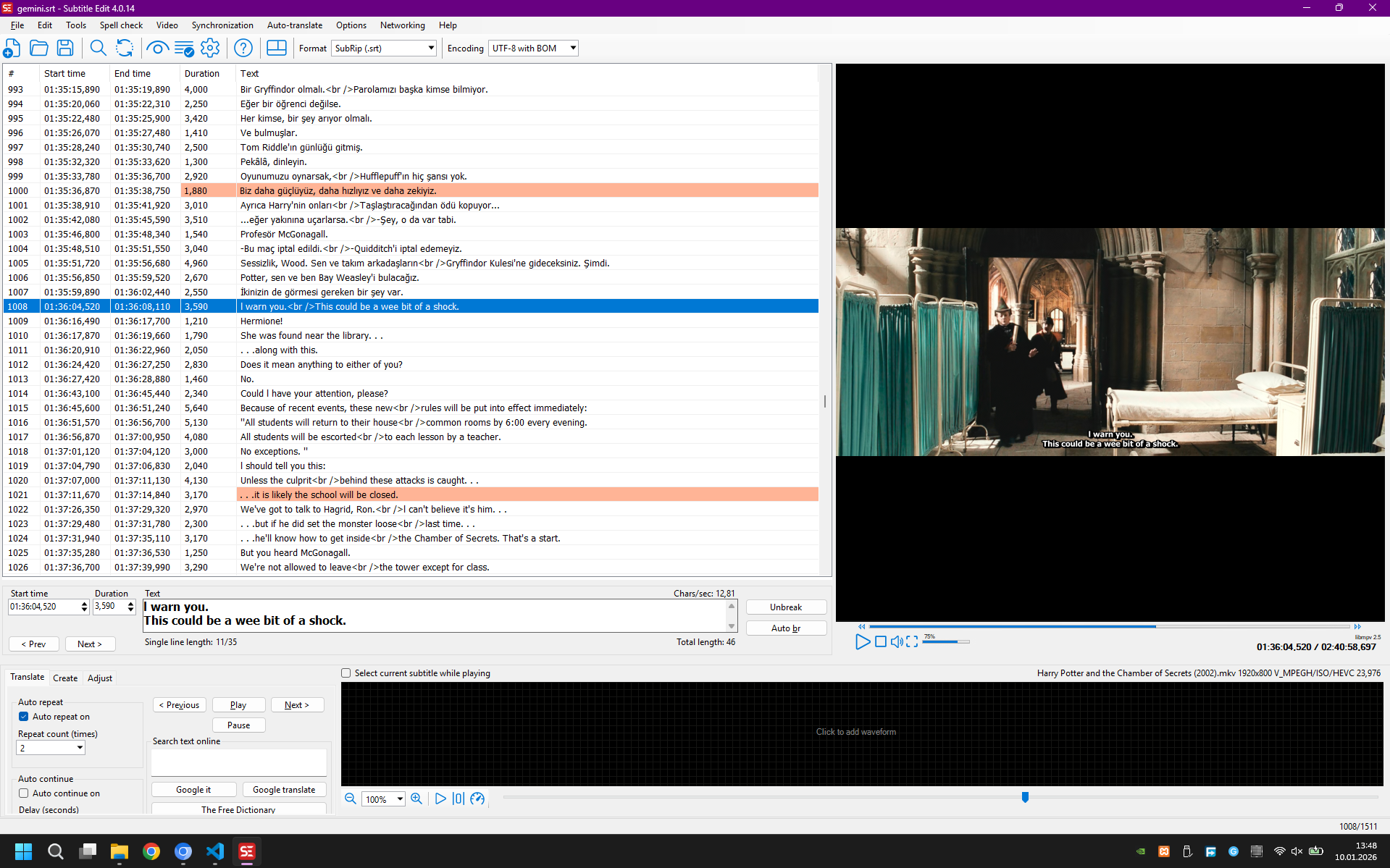
Task: Adjust the 75% video volume slider
Action: coord(945,642)
